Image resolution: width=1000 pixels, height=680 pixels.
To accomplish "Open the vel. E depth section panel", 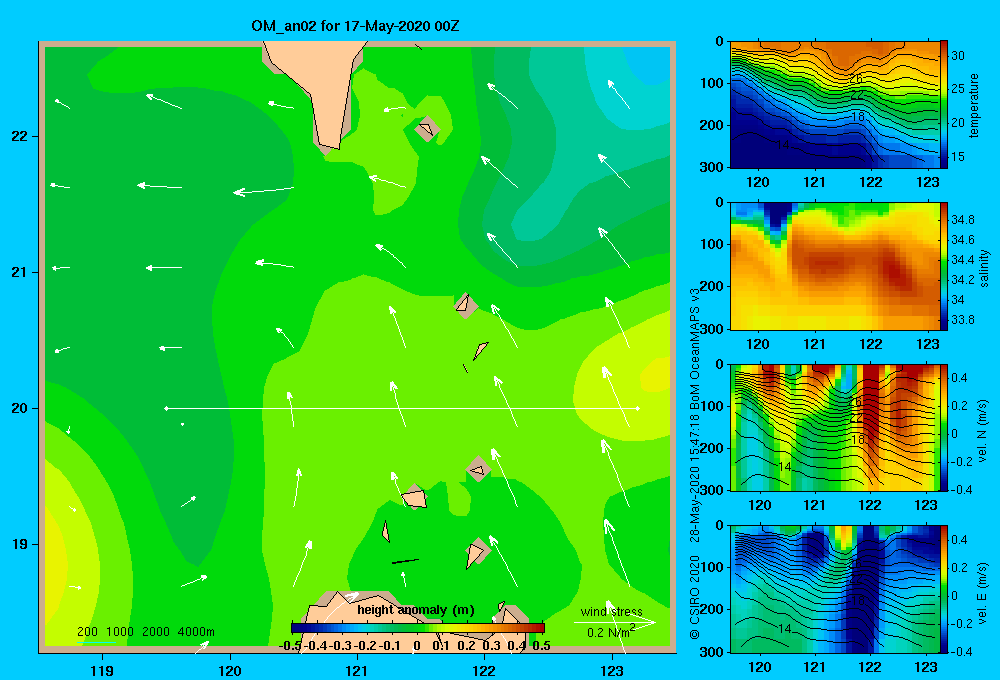I will pyautogui.click(x=834, y=589).
